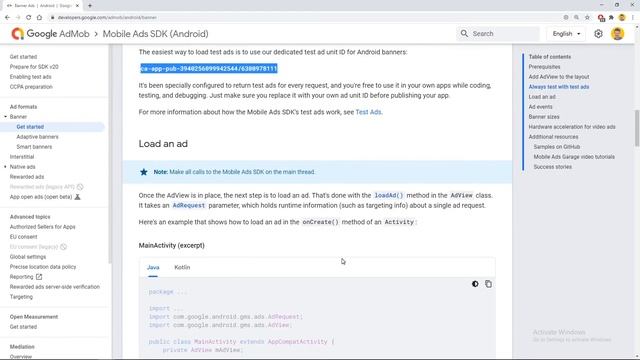Jump to Ad events in contents
This screenshot has width=640, height=360.
click(x=540, y=107)
